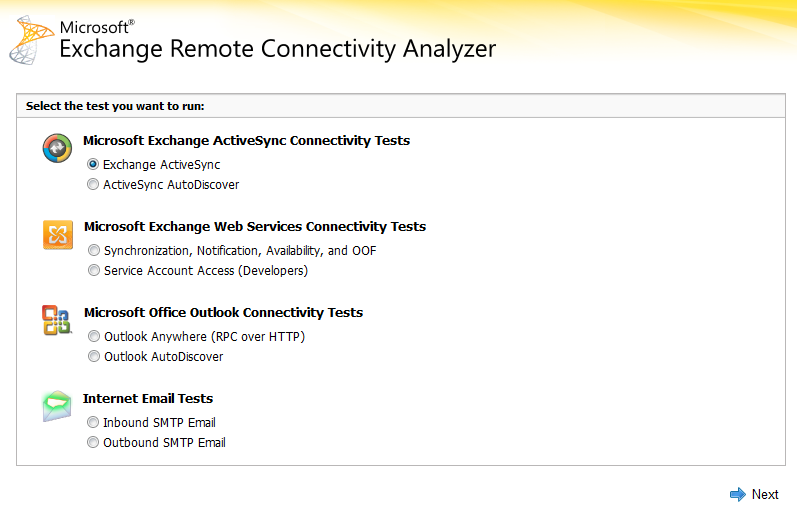The height and width of the screenshot is (528, 797).
Task: Click the Exchange ActiveSync circular sync icon
Action: tap(57, 148)
